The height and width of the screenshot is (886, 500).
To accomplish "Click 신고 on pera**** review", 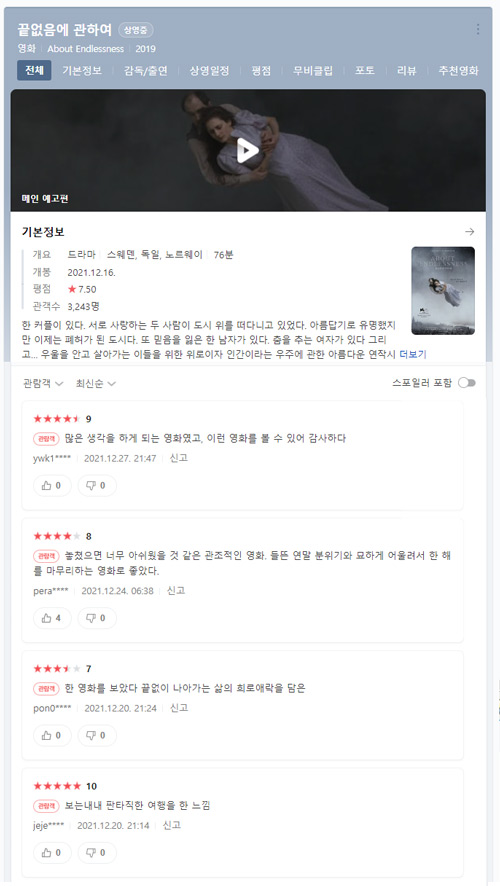I will click(x=176, y=591).
